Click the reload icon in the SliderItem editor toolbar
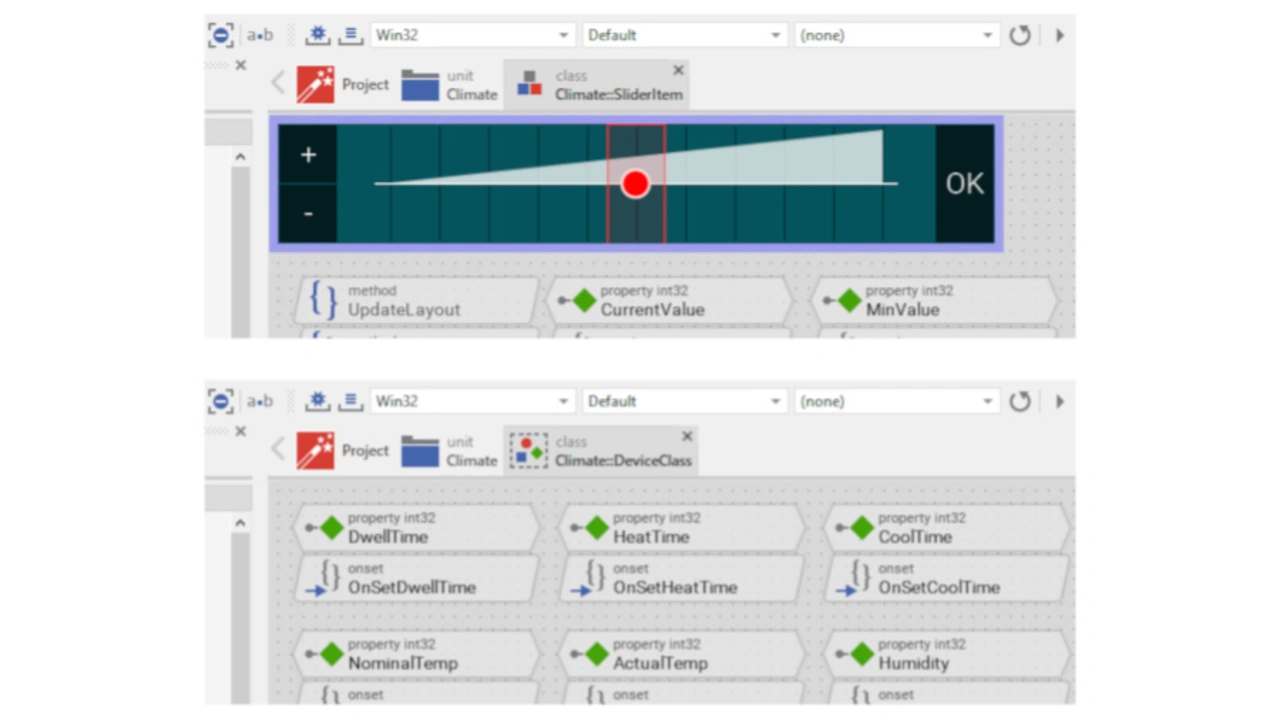The height and width of the screenshot is (720, 1280). pos(1019,35)
